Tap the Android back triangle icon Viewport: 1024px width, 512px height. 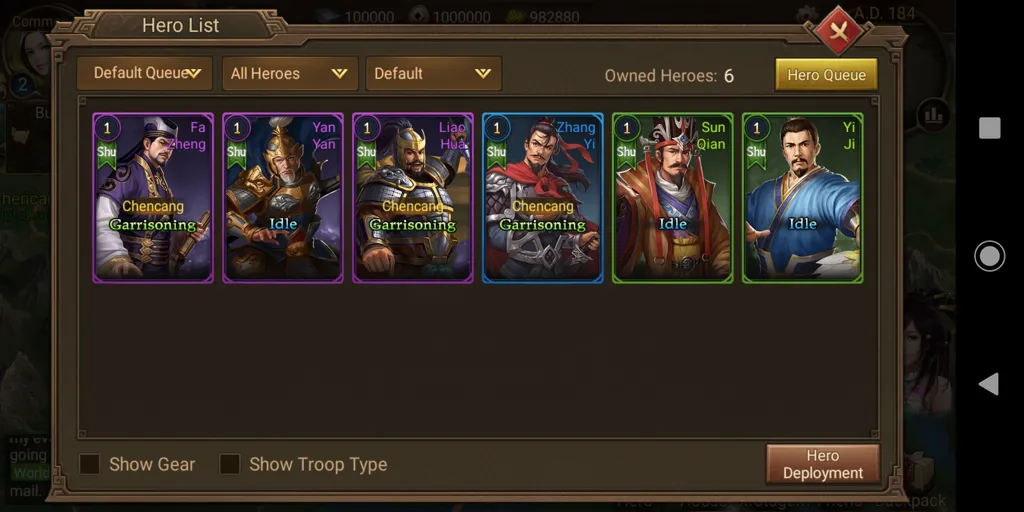pyautogui.click(x=989, y=384)
